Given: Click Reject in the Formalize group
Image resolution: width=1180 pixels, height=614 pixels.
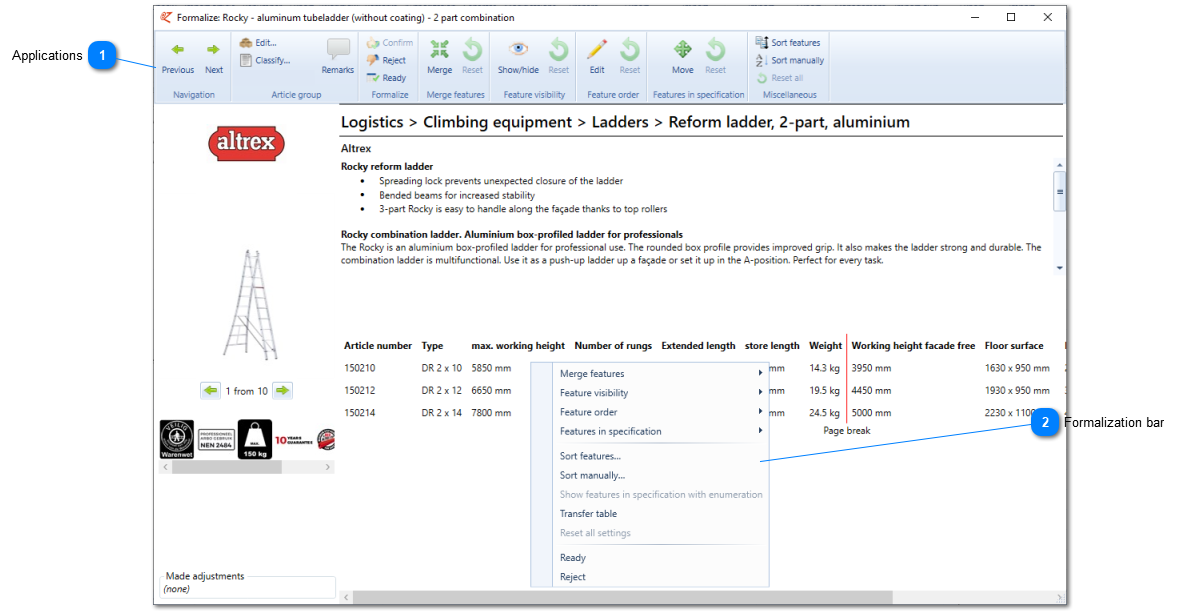Looking at the screenshot, I should pos(386,60).
